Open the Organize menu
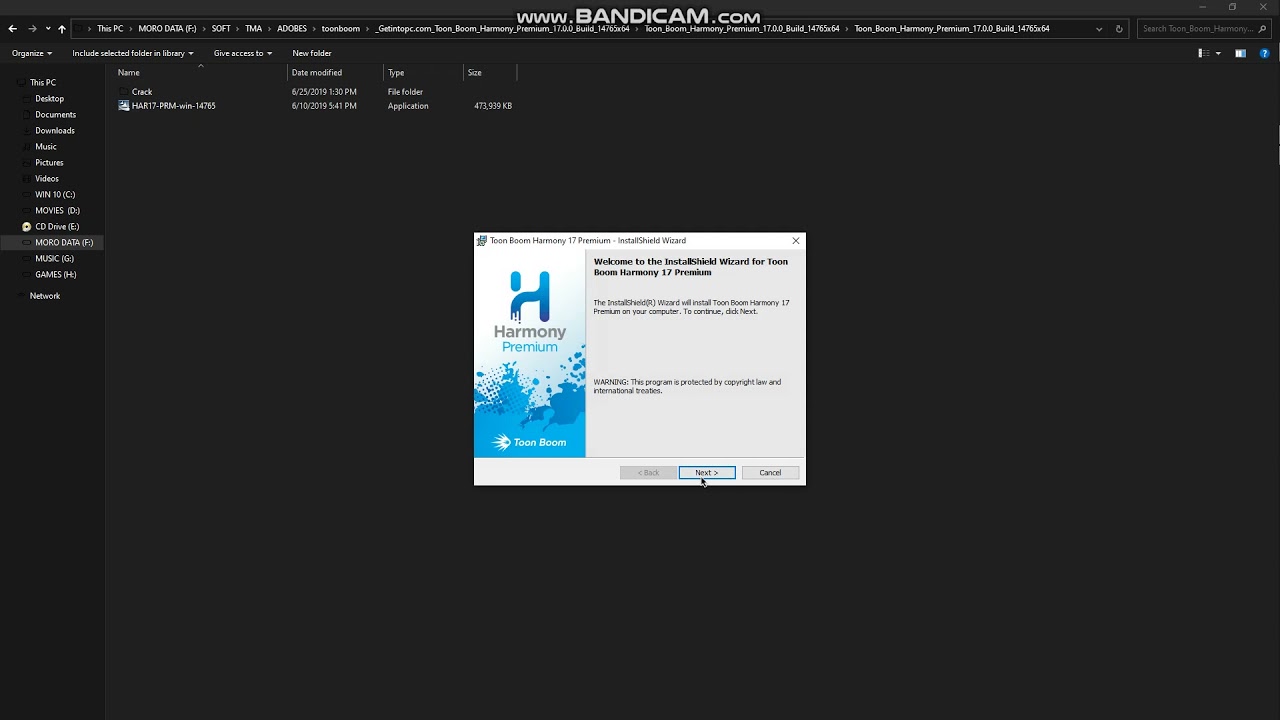The height and width of the screenshot is (720, 1280). (31, 53)
